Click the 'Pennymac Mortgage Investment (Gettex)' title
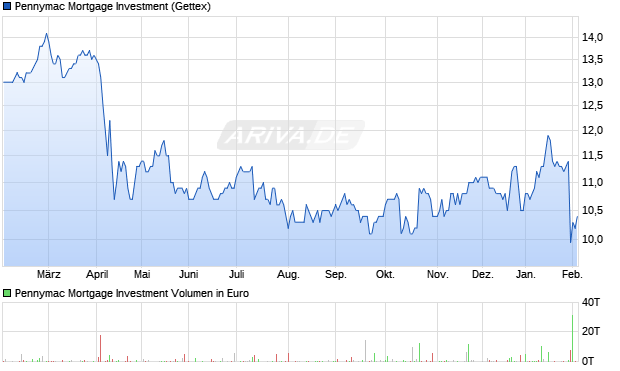620x371 pixels. (x=113, y=6)
